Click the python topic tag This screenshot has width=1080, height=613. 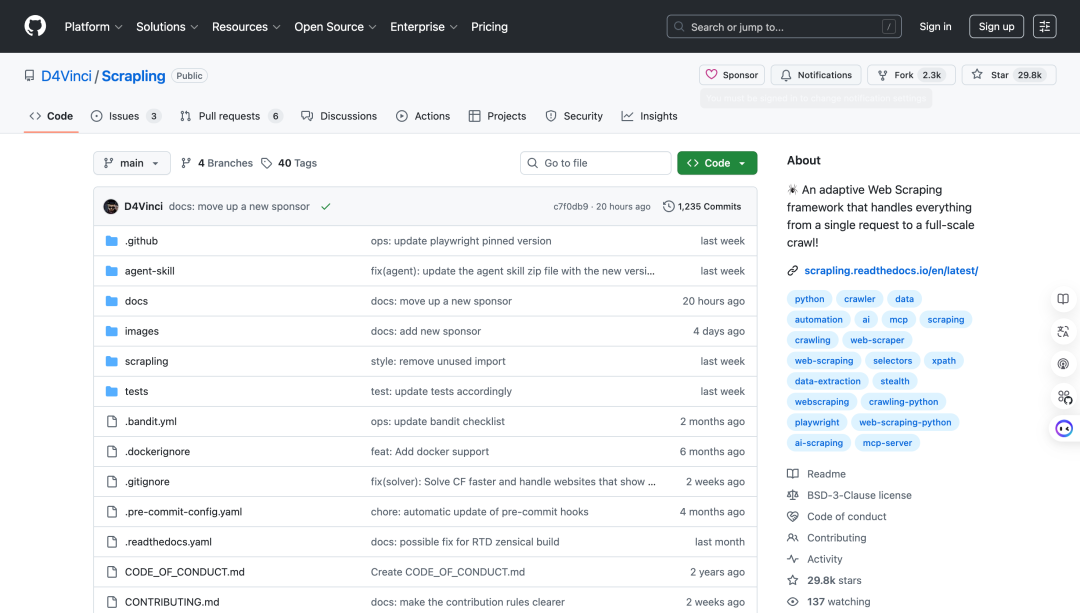[809, 299]
